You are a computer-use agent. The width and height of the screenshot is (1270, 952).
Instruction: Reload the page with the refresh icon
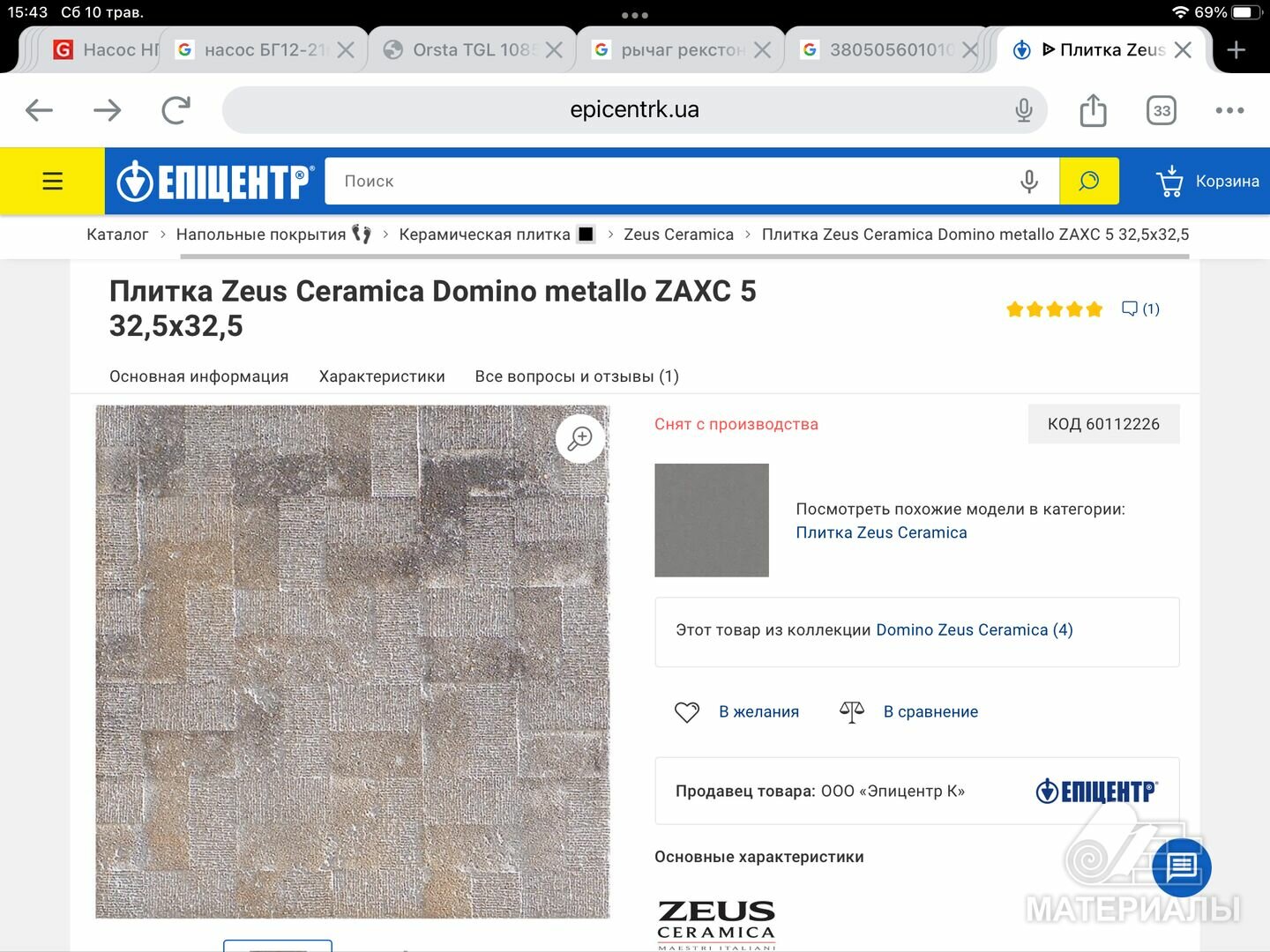point(176,110)
